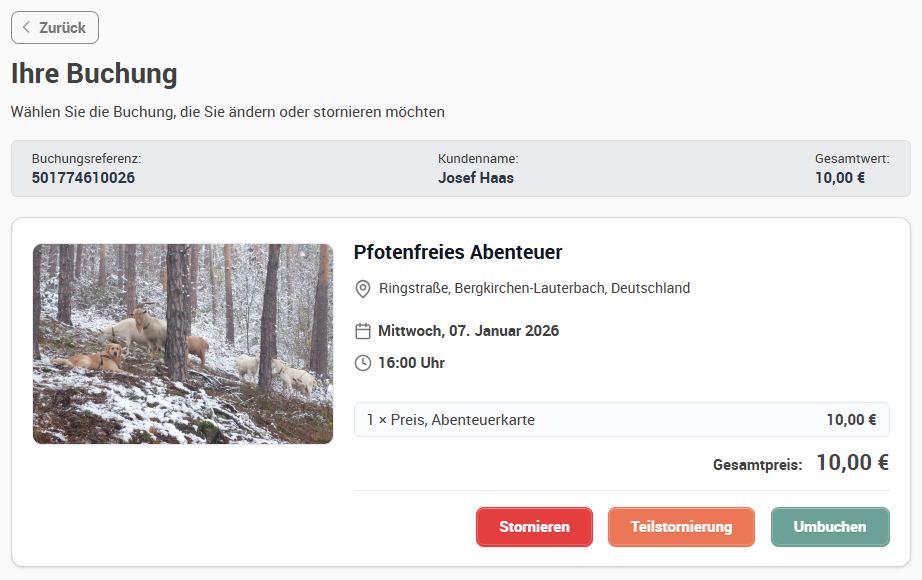
Task: Click the date Mittwoch, 07. Januar 2026
Action: point(468,331)
